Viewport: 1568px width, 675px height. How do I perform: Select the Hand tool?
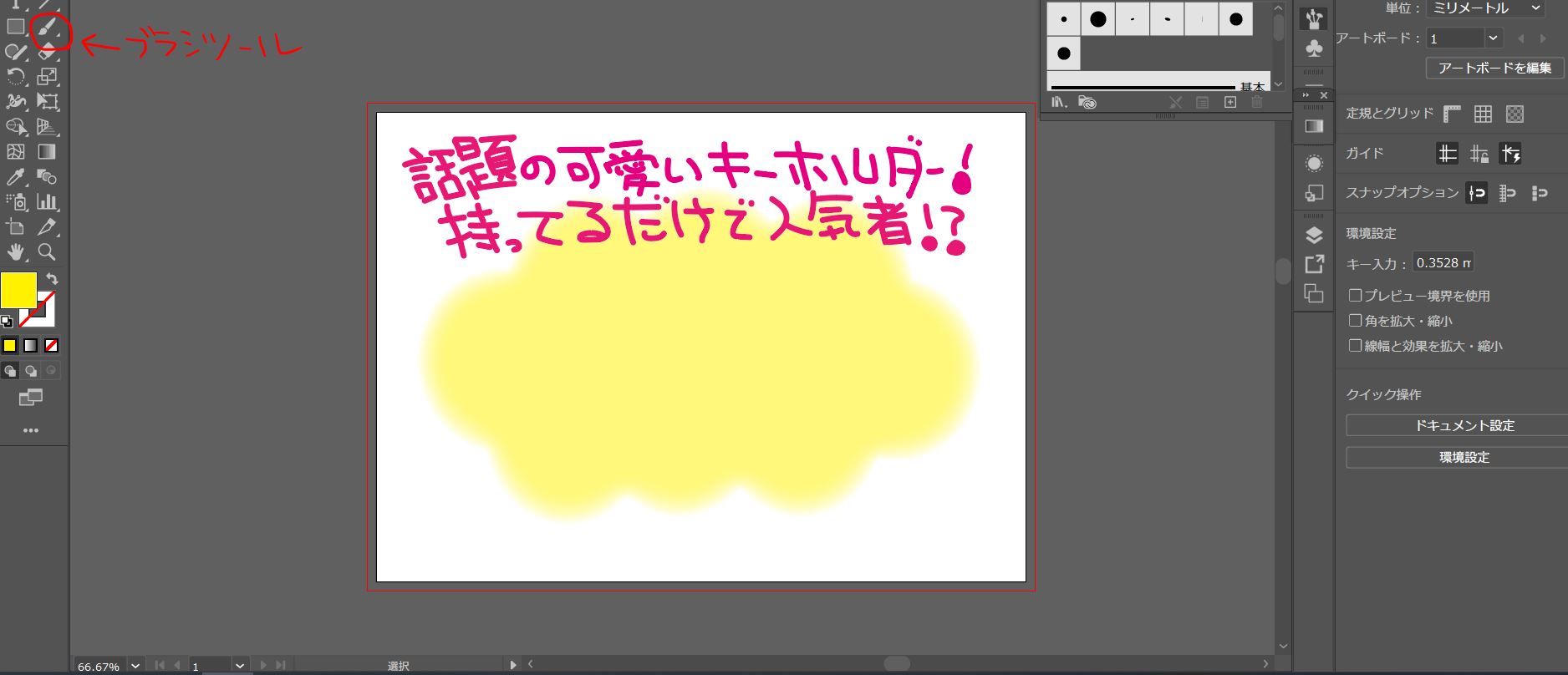[16, 252]
